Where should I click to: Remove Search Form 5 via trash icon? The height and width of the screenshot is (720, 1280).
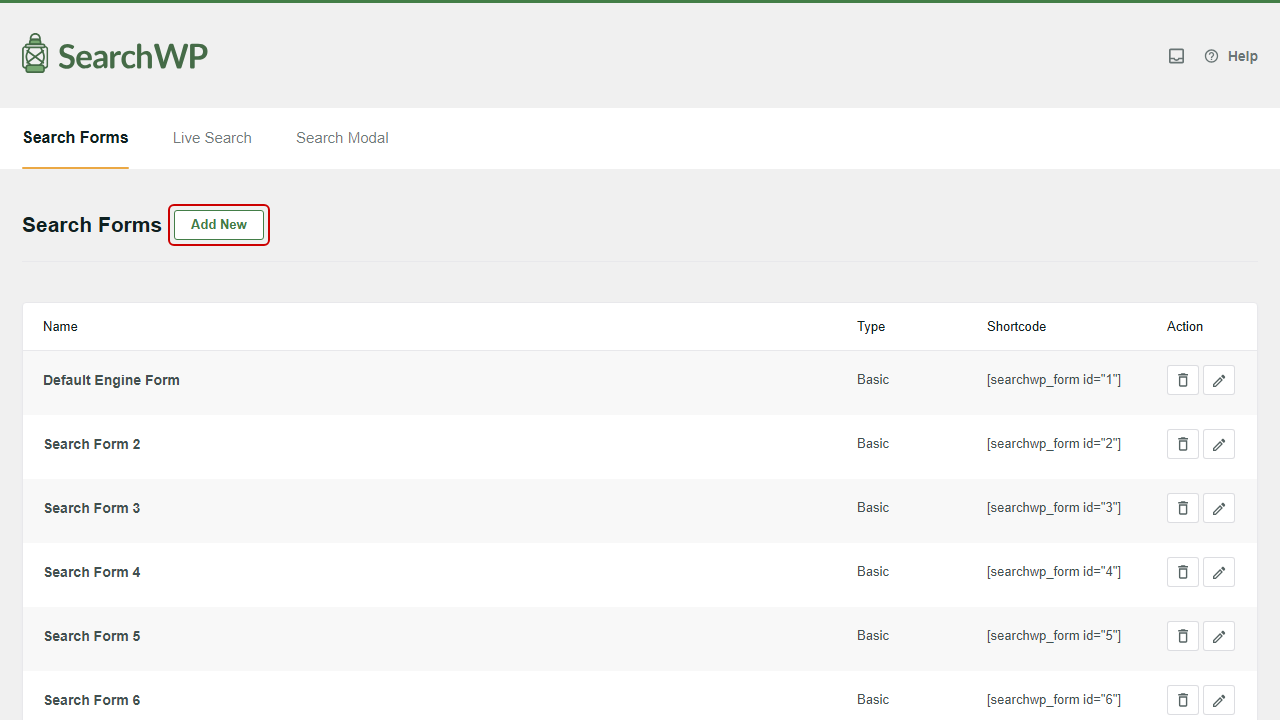click(1183, 636)
